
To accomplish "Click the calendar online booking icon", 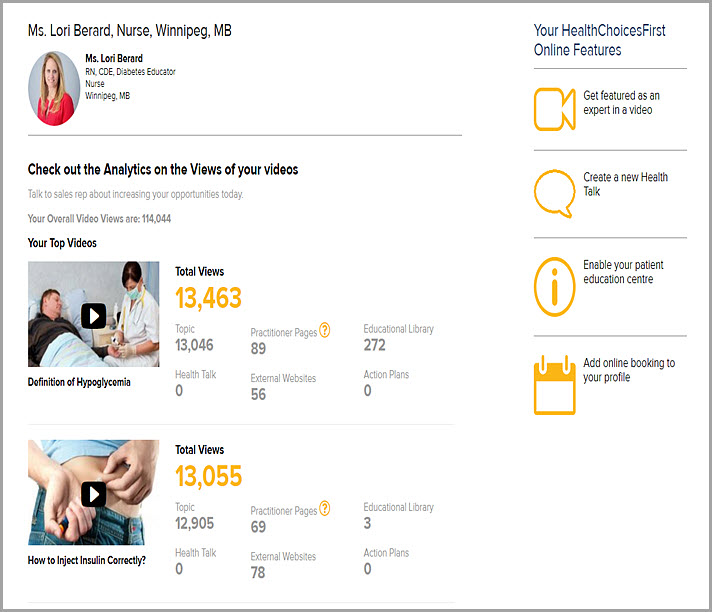I will point(554,385).
